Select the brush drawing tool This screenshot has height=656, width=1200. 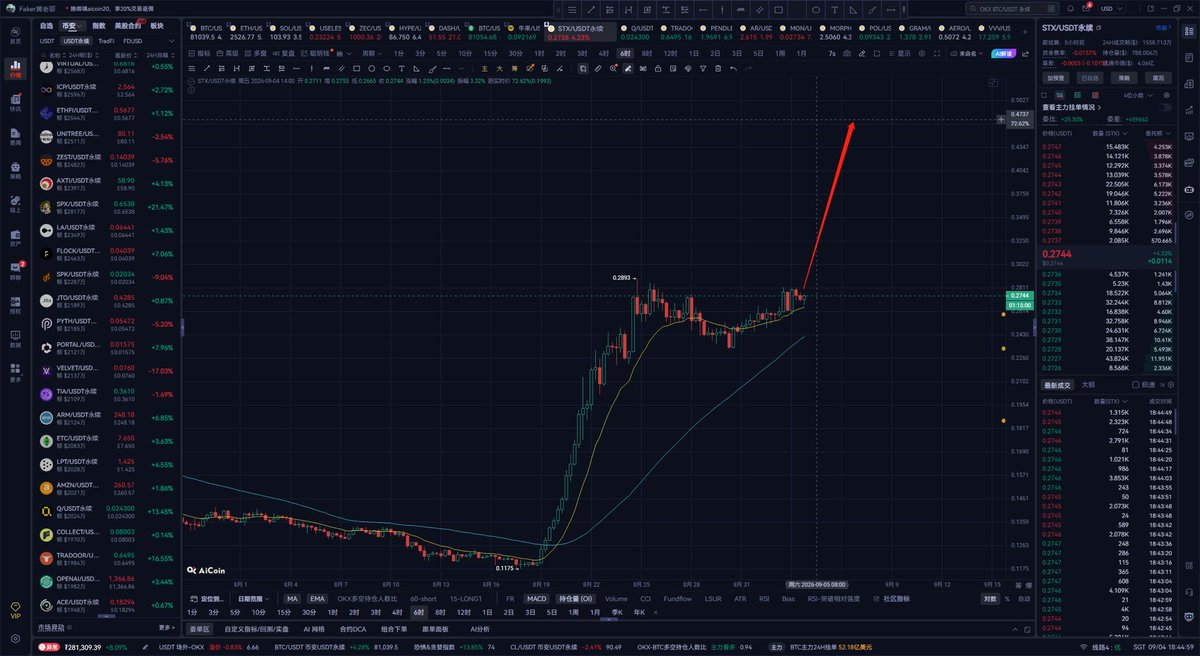click(431, 68)
